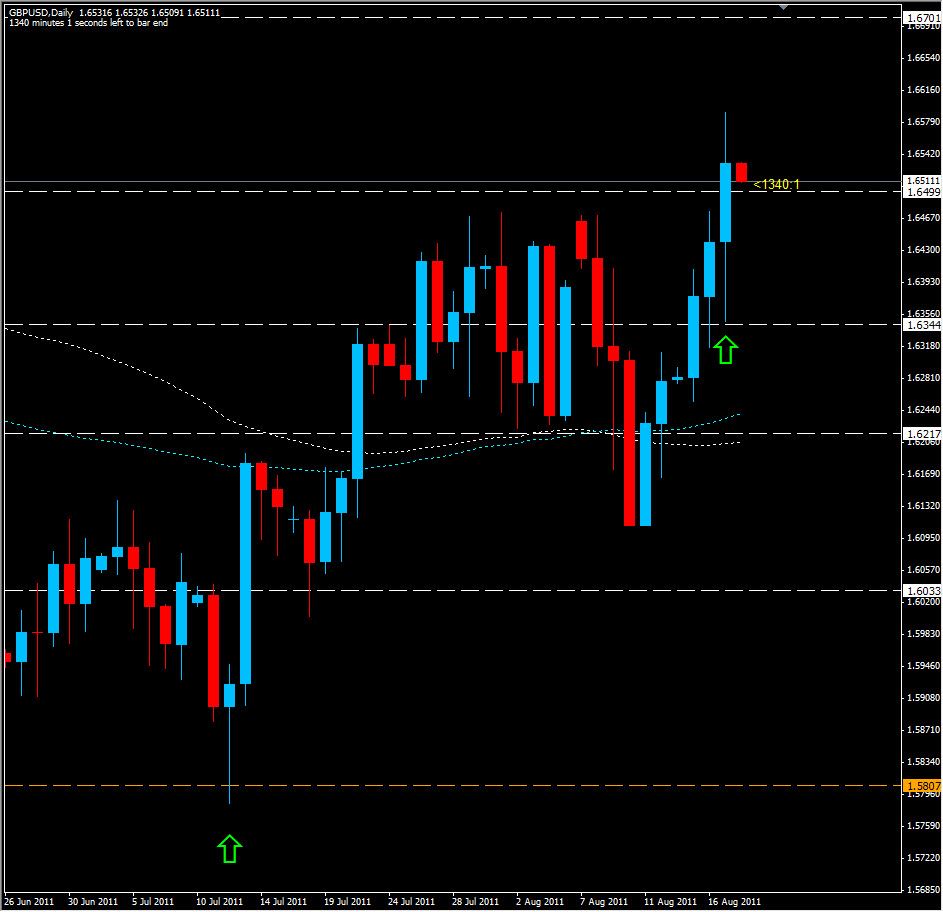Select the dashed support line at 1.5807
Image resolution: width=943 pixels, height=912 pixels.
click(x=450, y=785)
